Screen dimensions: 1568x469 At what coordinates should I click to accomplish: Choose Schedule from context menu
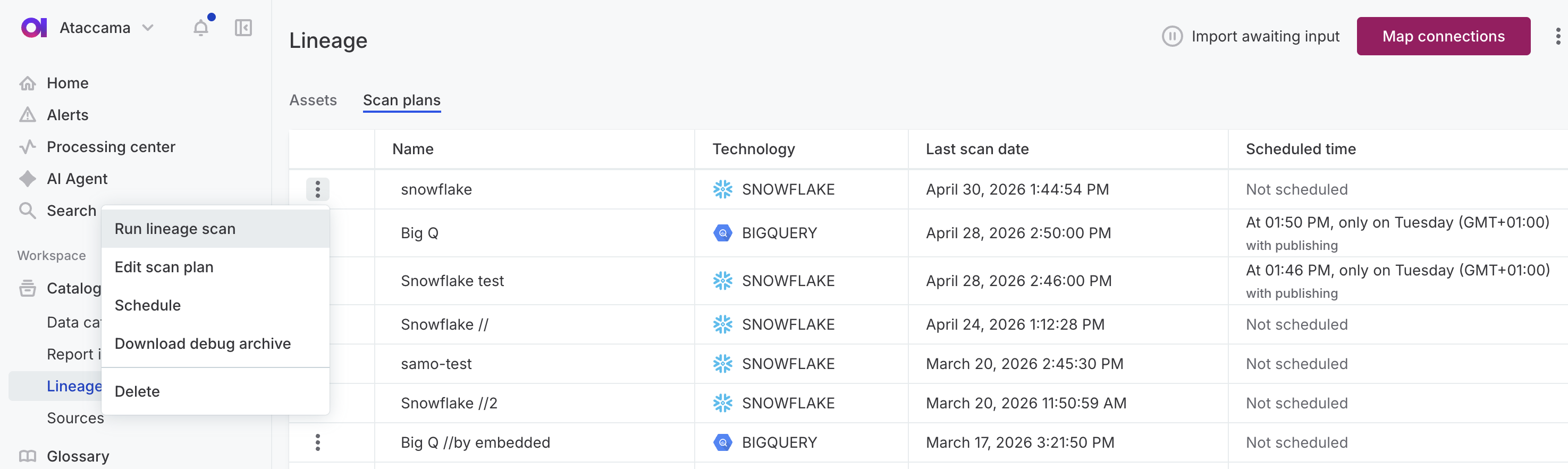(x=215, y=305)
